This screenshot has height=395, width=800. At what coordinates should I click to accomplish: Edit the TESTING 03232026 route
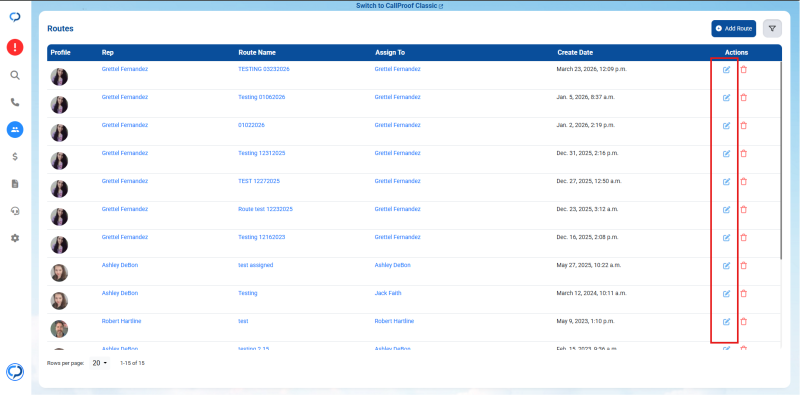[727, 70]
